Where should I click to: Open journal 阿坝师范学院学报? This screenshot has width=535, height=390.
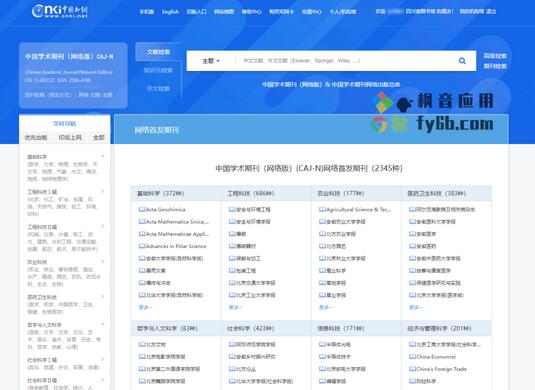click(256, 345)
